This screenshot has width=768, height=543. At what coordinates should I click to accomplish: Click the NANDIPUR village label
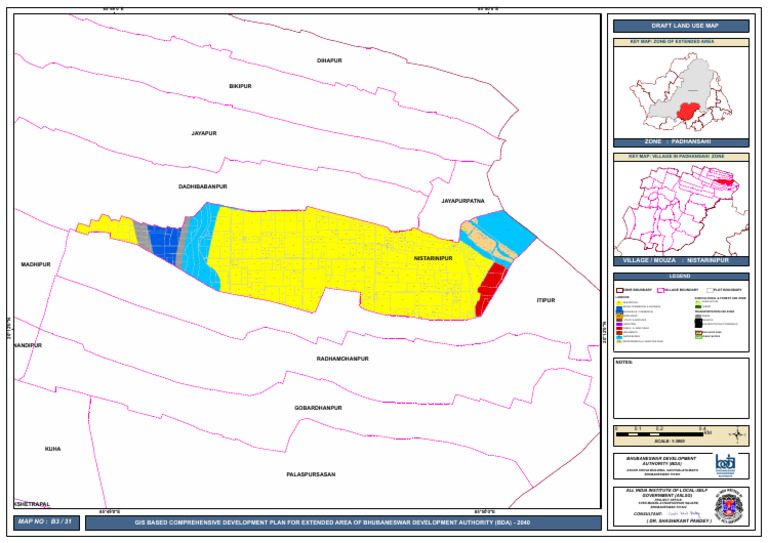coord(28,345)
